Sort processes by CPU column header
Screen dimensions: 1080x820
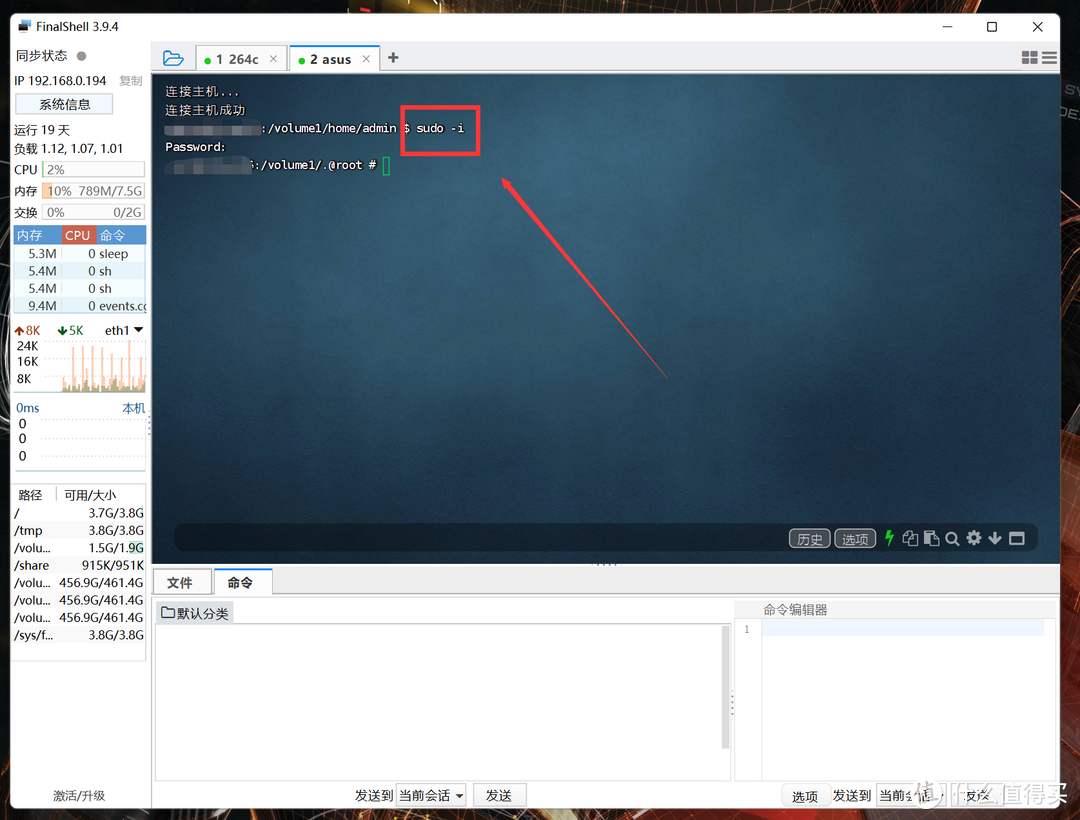(x=78, y=235)
